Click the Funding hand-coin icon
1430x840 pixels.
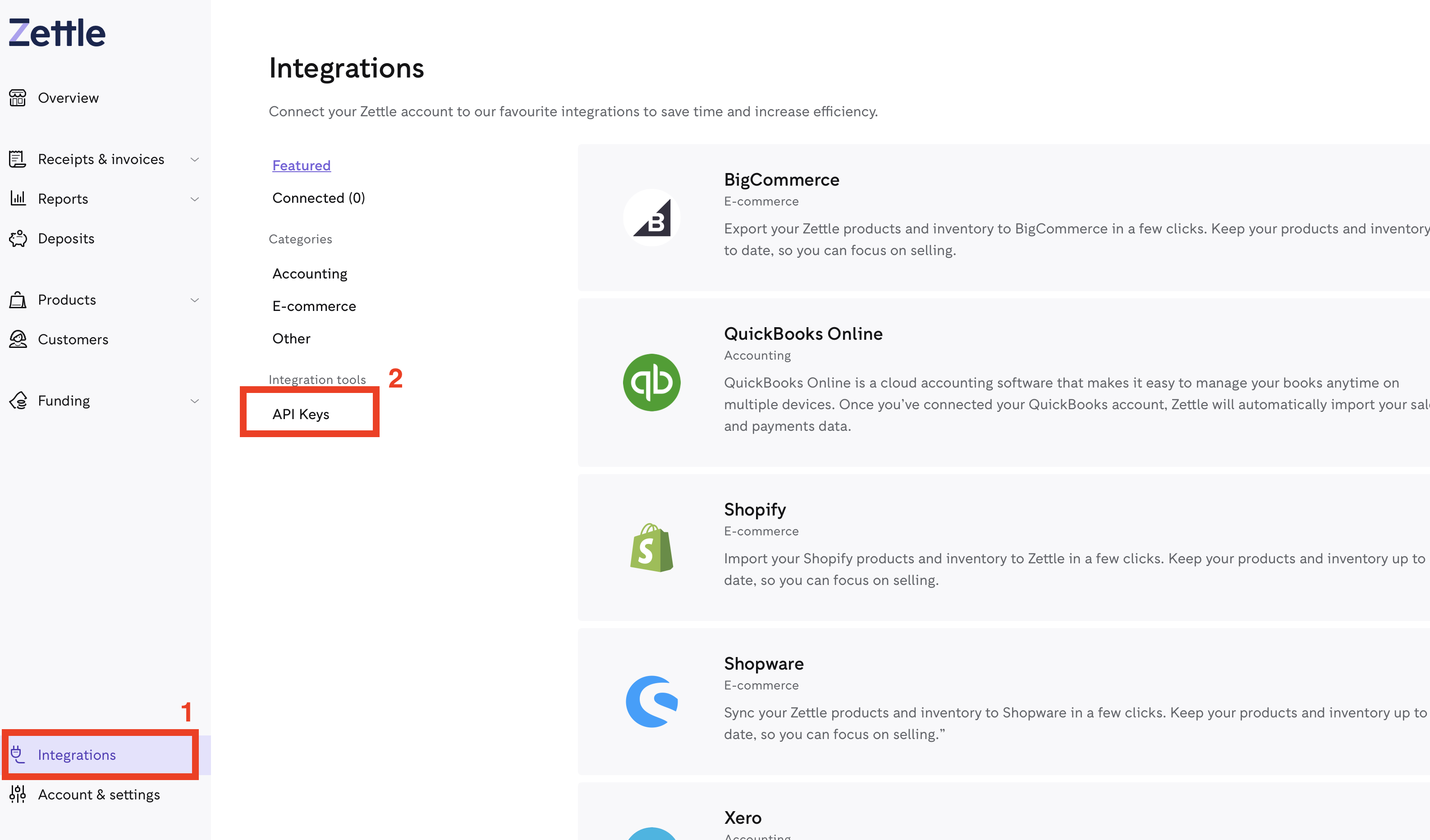[18, 401]
